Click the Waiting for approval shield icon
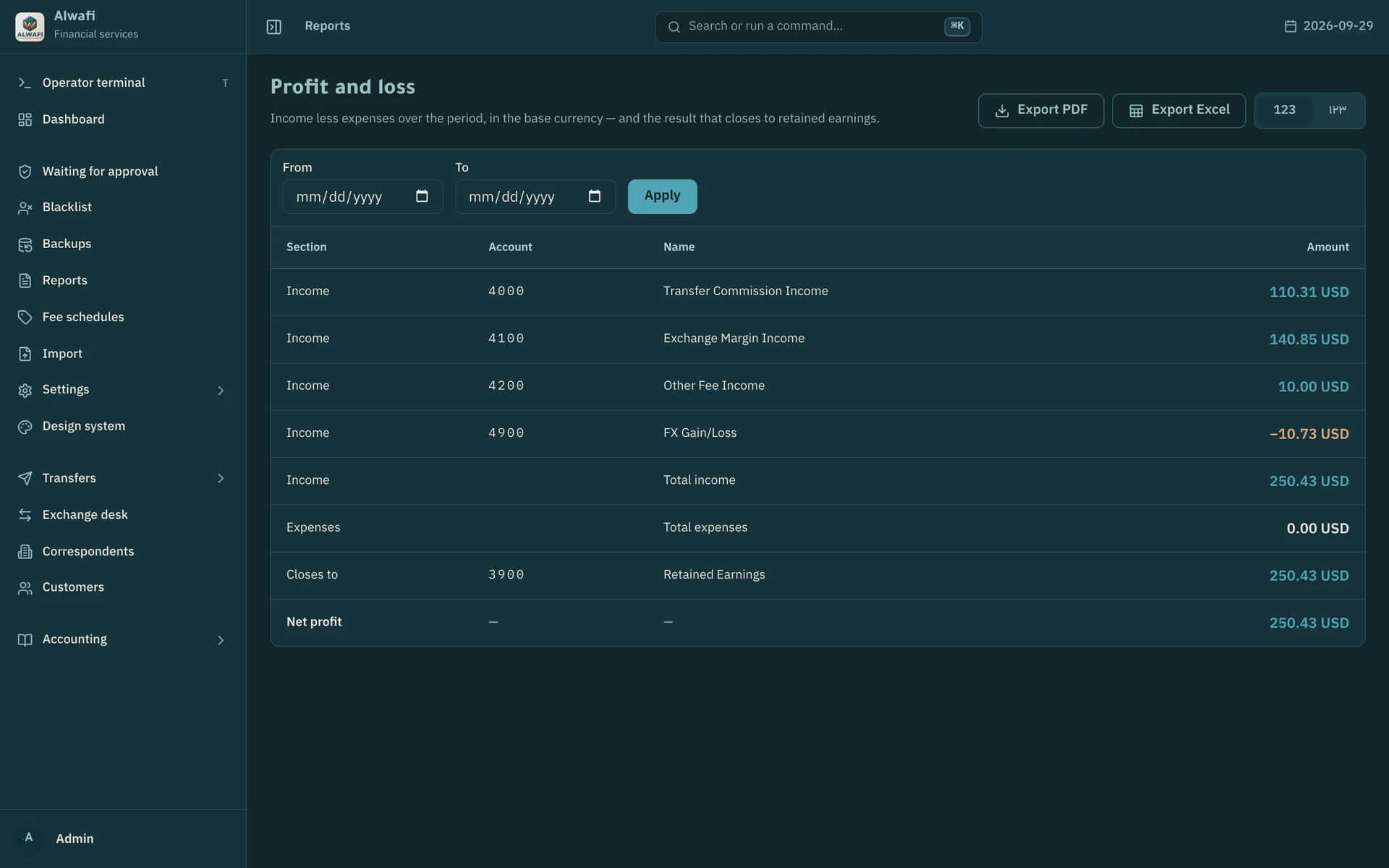 pos(25,171)
